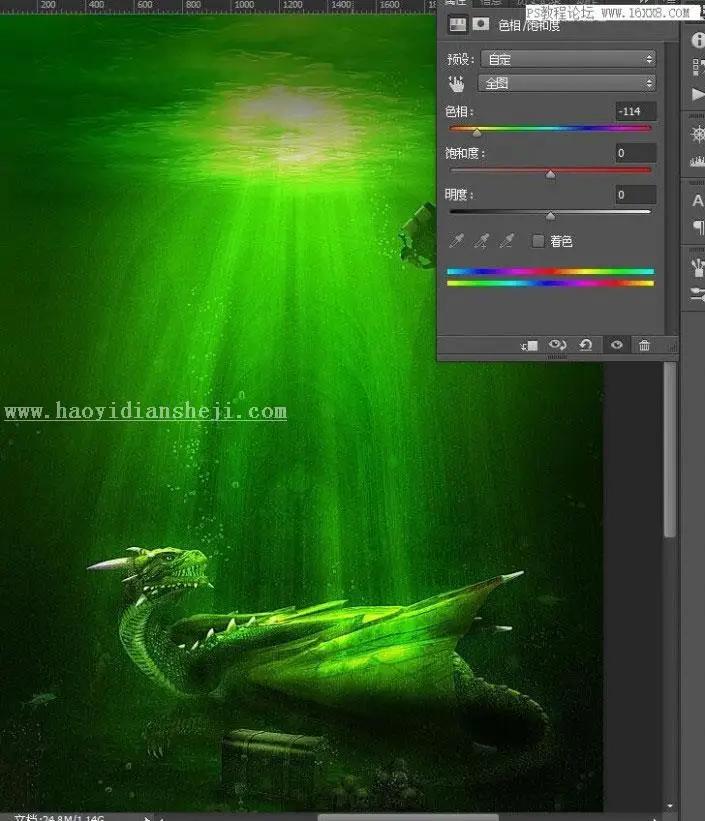Screen dimensions: 705x821
Task: Open the Paragraph panel icon
Action: coord(699,227)
